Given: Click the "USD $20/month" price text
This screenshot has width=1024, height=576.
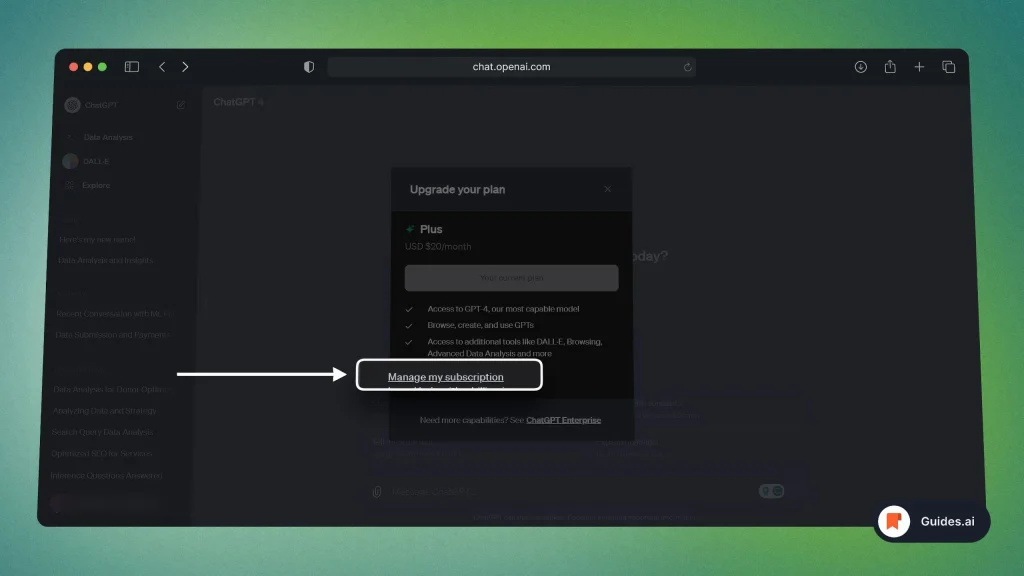Looking at the screenshot, I should click(438, 246).
